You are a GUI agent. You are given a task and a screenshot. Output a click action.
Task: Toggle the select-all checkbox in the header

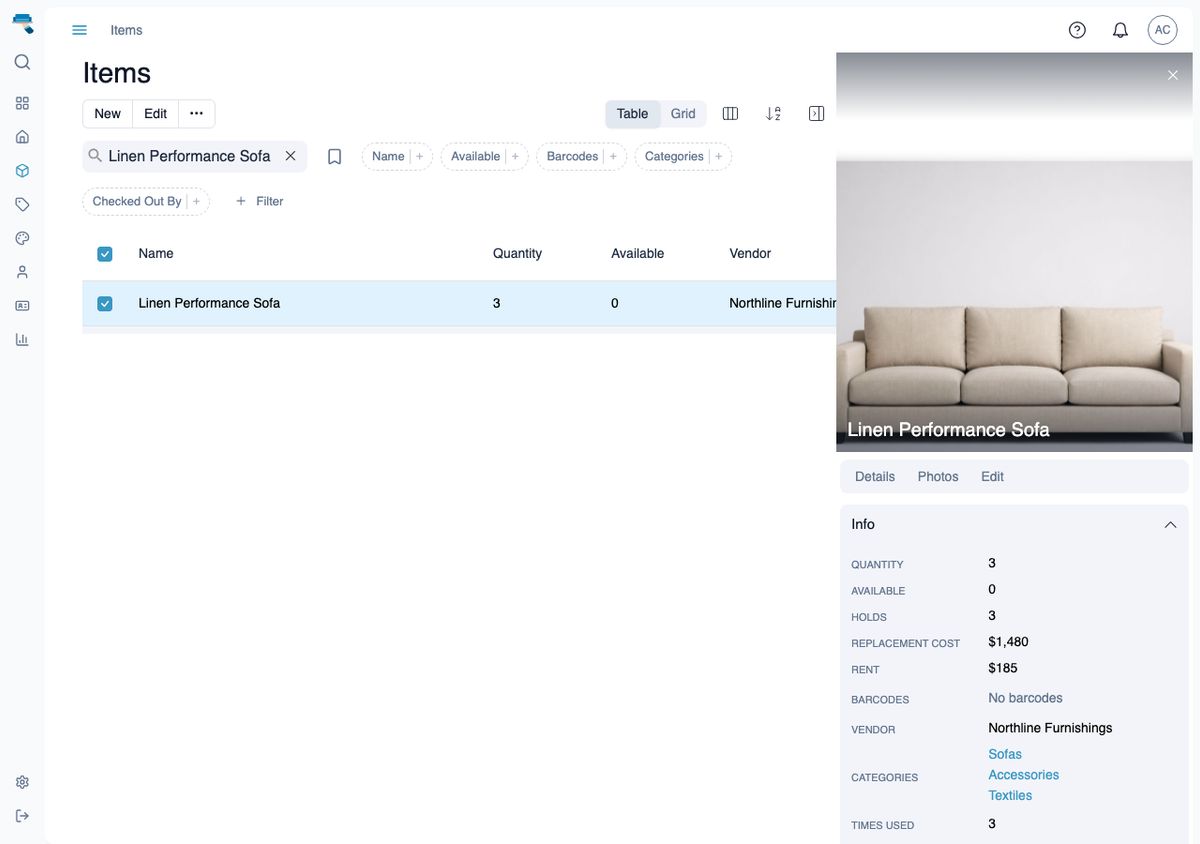(105, 254)
